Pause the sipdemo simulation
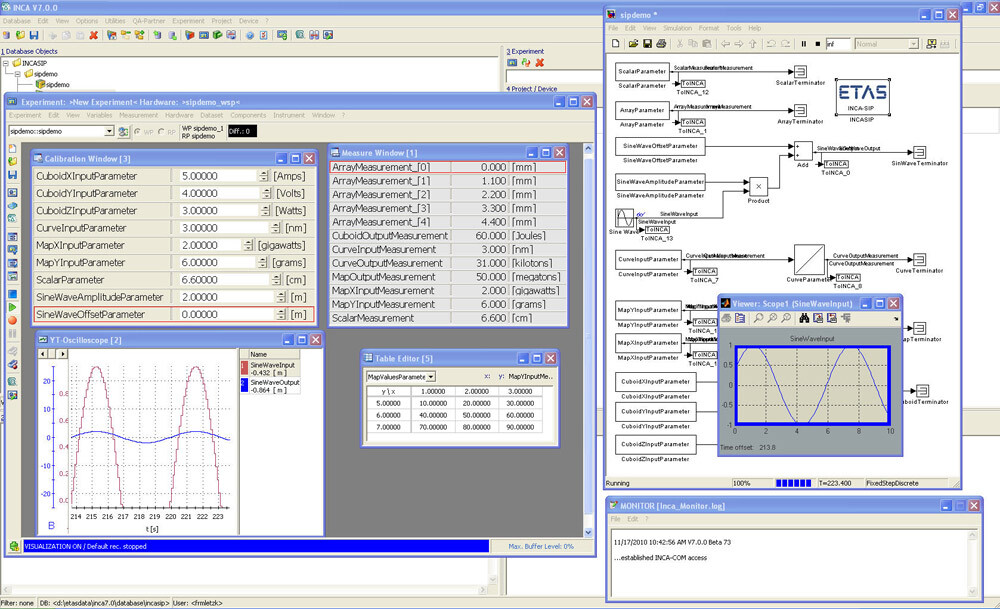The width and height of the screenshot is (1000, 609). tap(804, 44)
